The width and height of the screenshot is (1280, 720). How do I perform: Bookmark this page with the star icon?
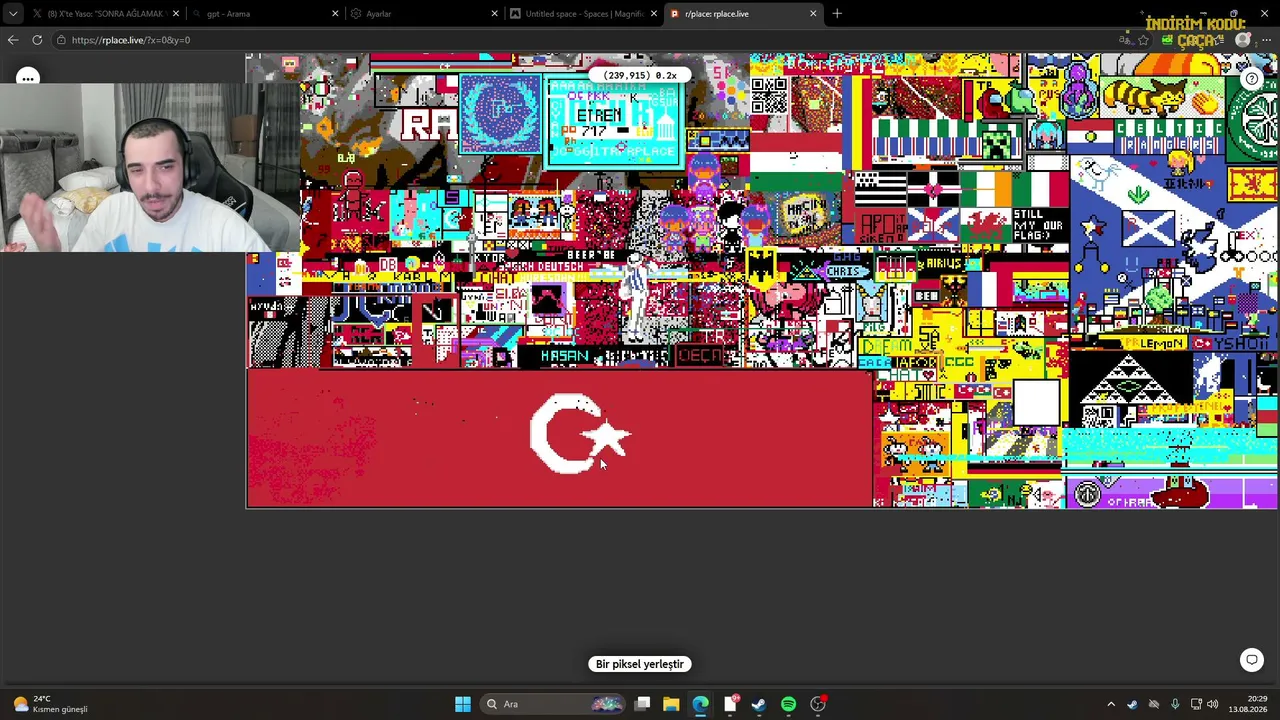click(x=1144, y=40)
